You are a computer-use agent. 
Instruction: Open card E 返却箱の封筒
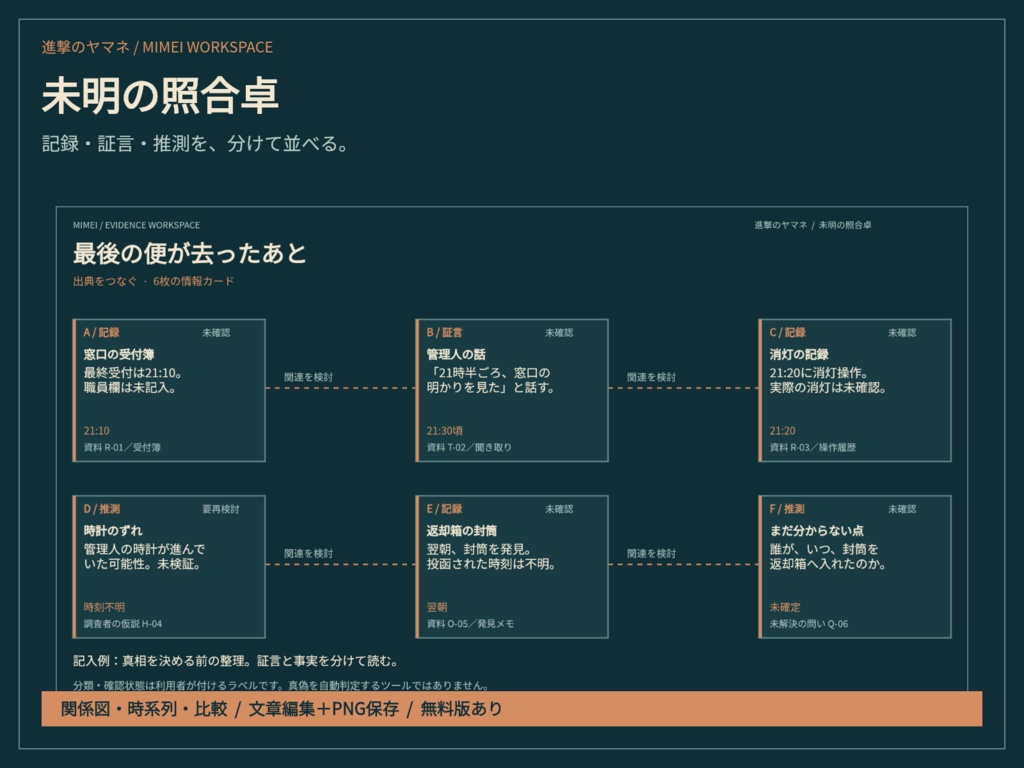click(512, 567)
